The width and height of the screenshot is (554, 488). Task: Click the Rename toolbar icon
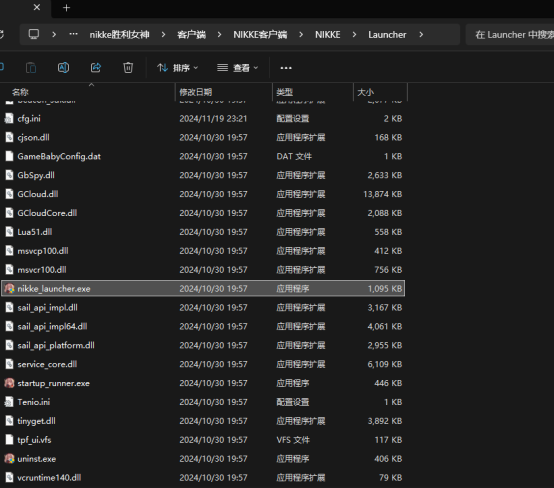click(x=63, y=67)
